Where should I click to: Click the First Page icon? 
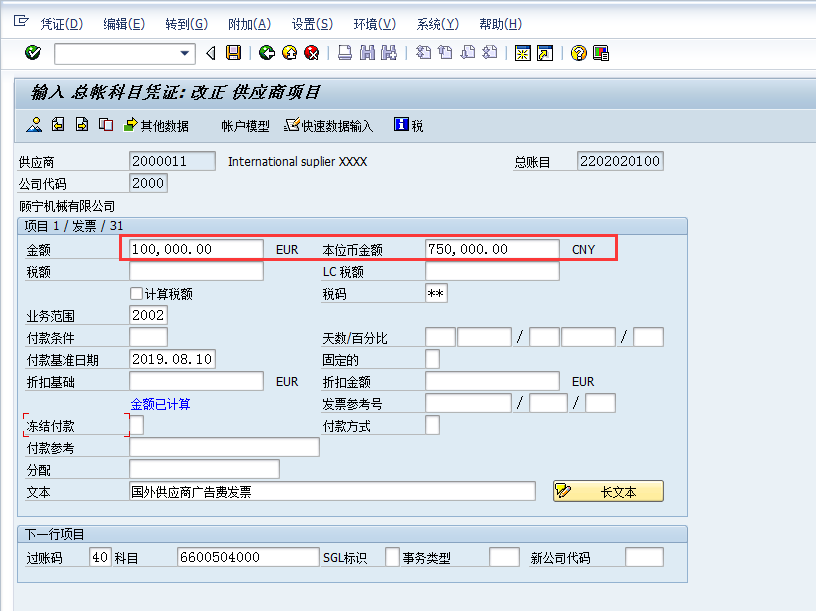point(423,53)
